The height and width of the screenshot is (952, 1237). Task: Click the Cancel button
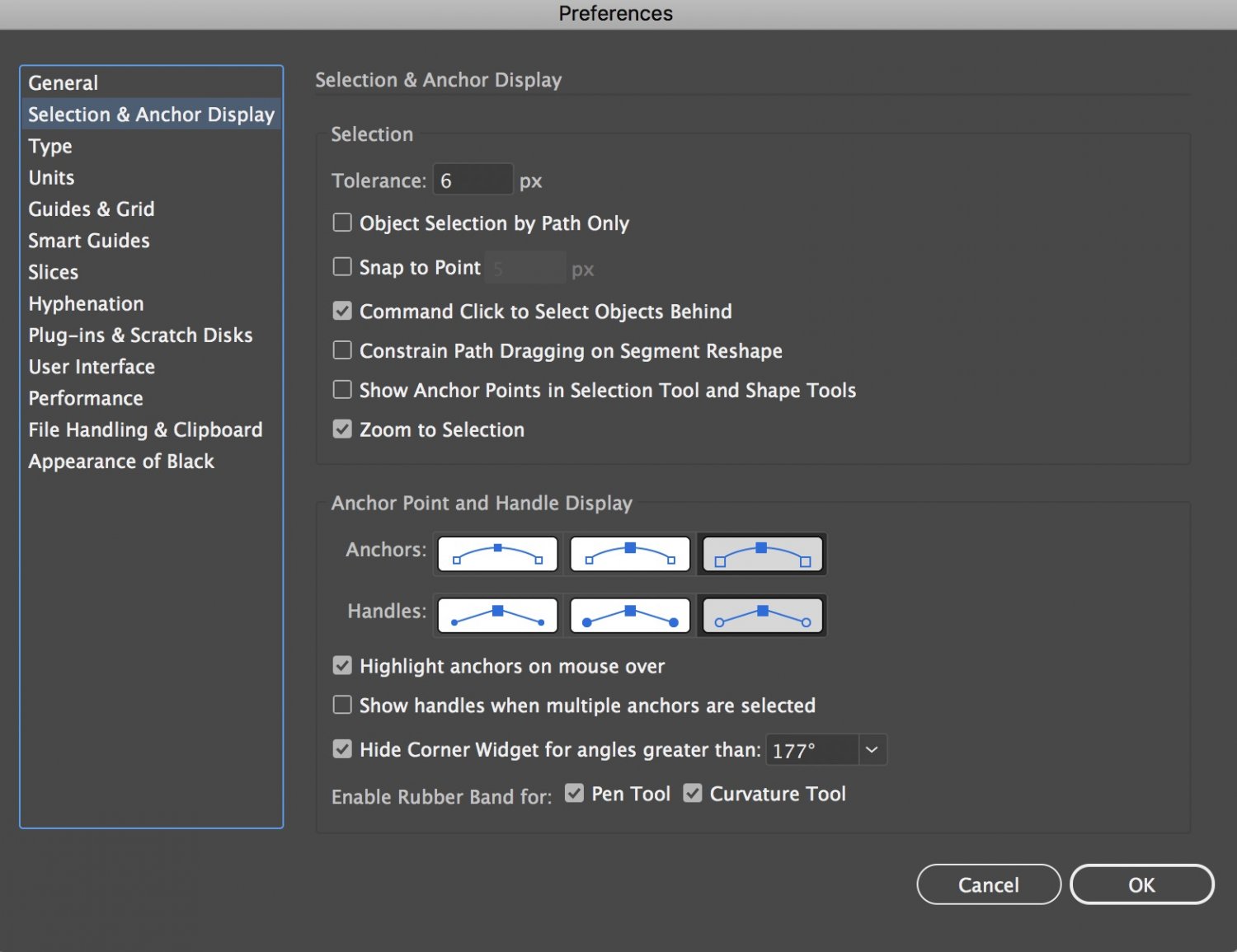click(x=988, y=884)
